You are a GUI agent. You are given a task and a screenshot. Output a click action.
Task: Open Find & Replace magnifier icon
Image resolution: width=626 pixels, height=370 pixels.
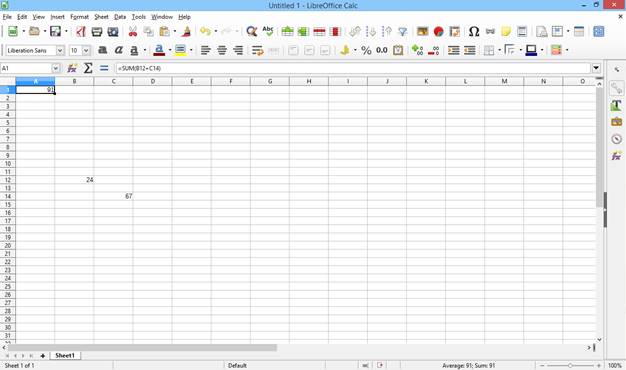pos(252,32)
